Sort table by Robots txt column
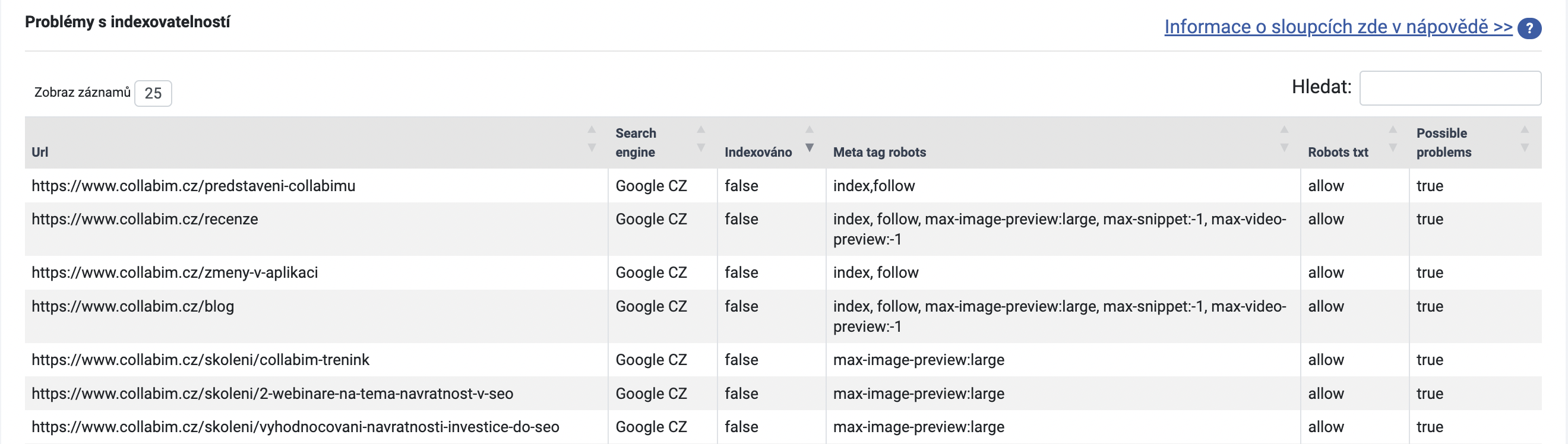1568x444 pixels. click(1354, 142)
